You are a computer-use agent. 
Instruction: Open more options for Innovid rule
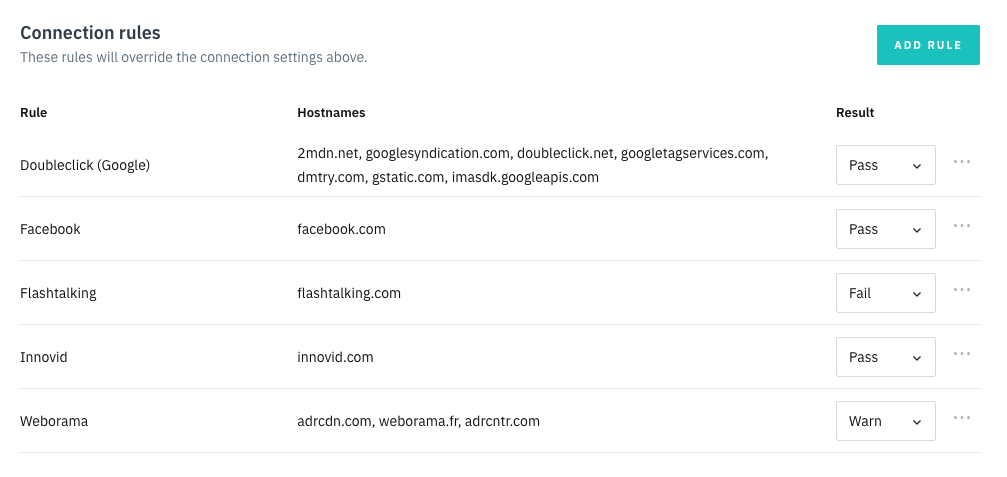pyautogui.click(x=962, y=353)
